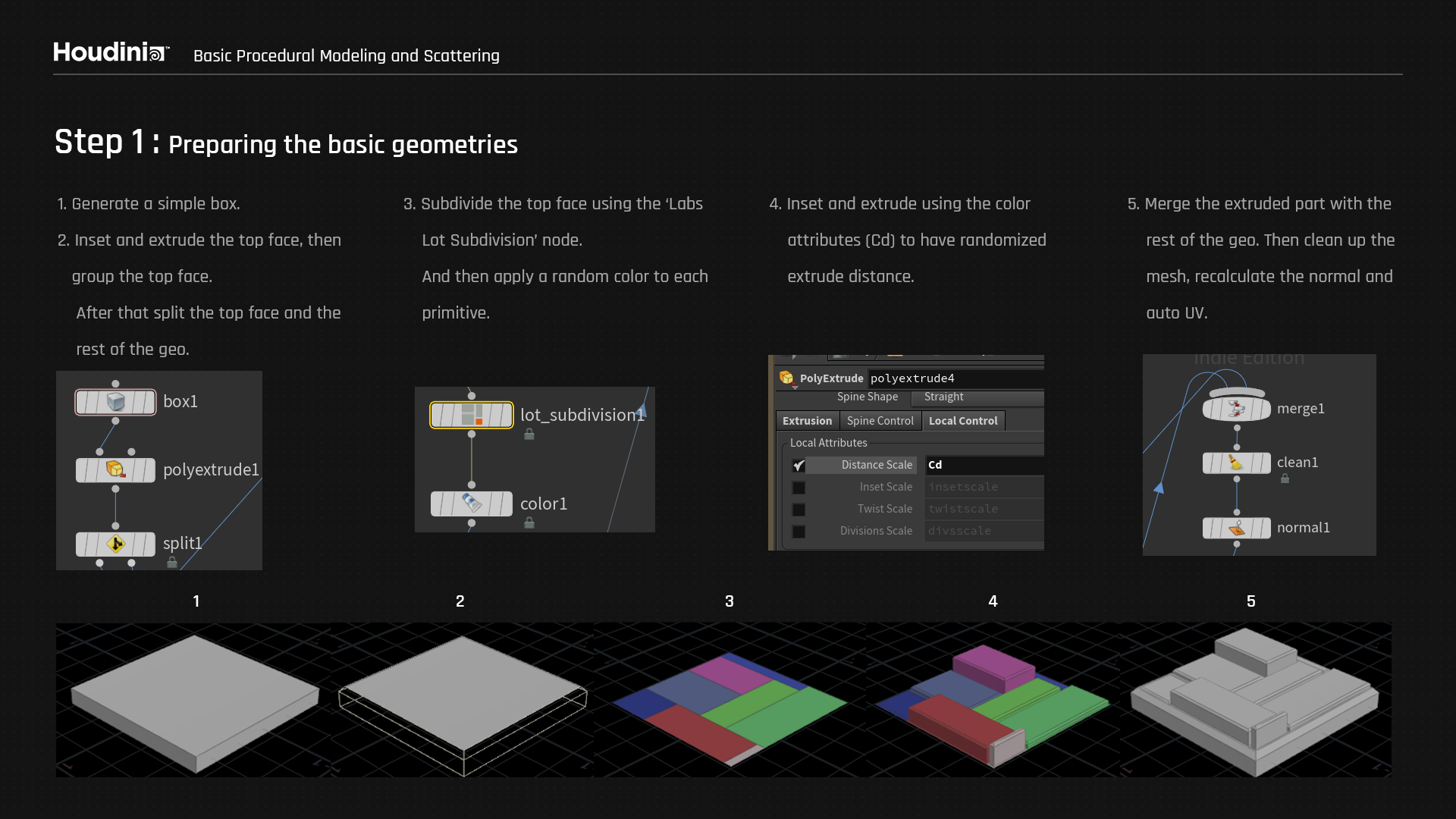Click the normal1 node label
The height and width of the screenshot is (819, 1456).
(x=1303, y=528)
